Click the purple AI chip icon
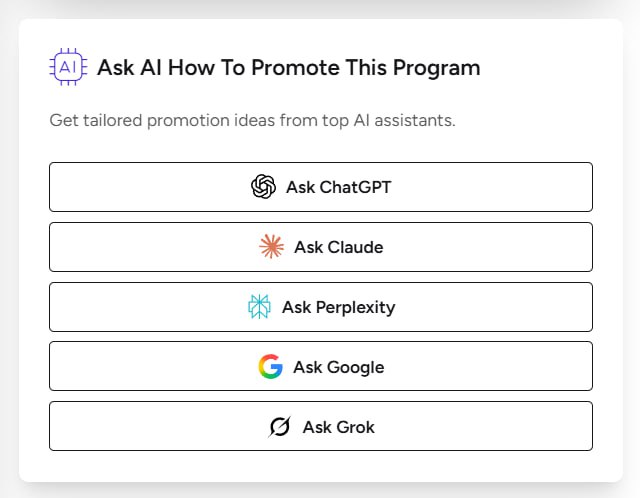The image size is (640, 498). coord(68,67)
